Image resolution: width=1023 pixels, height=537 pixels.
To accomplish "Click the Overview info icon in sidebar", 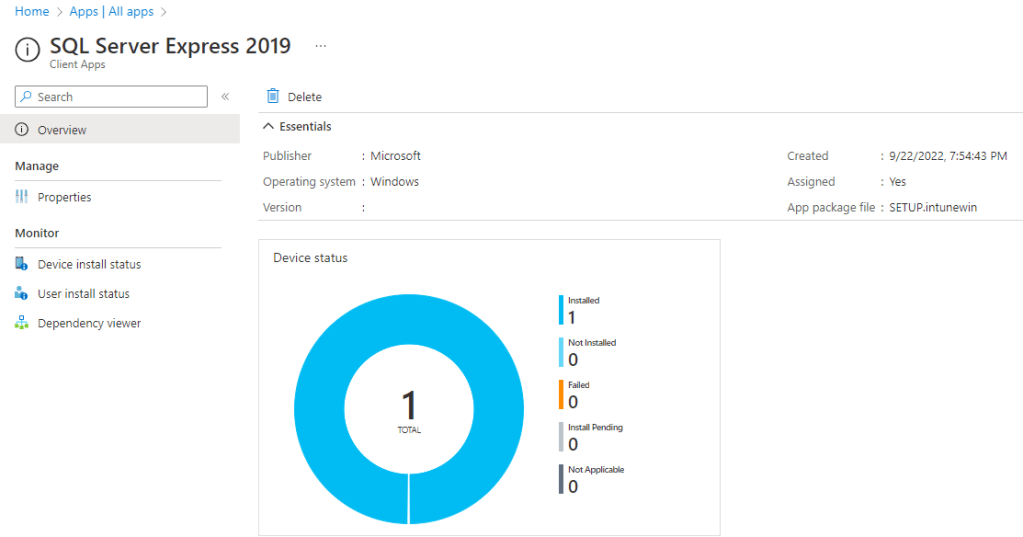I will [x=22, y=130].
